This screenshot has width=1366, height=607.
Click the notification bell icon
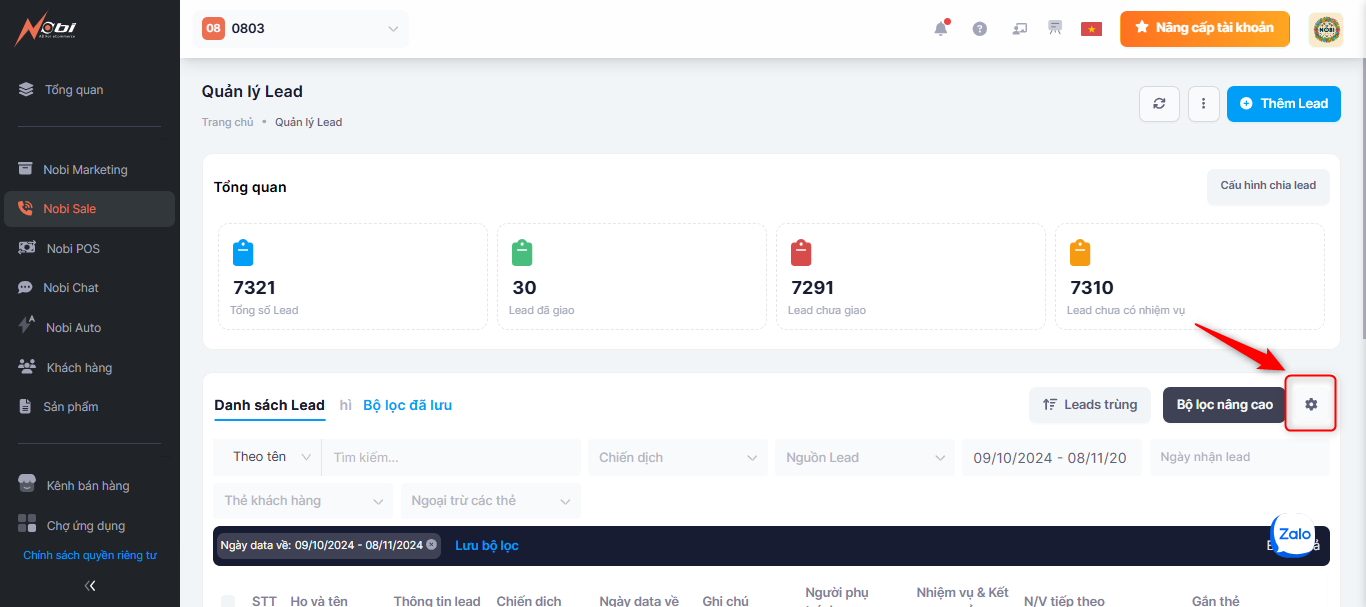(x=940, y=29)
